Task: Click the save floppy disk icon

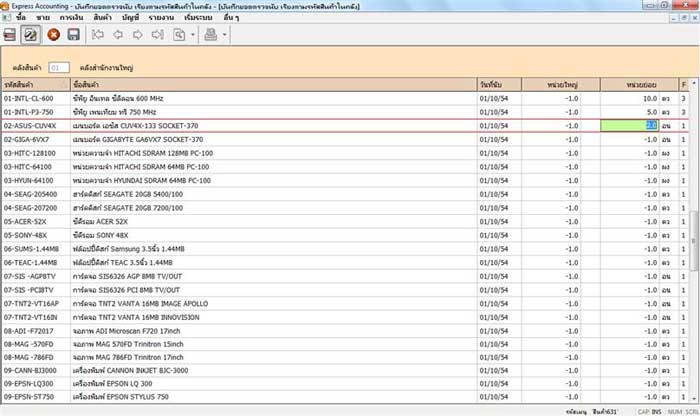Action: [74, 35]
